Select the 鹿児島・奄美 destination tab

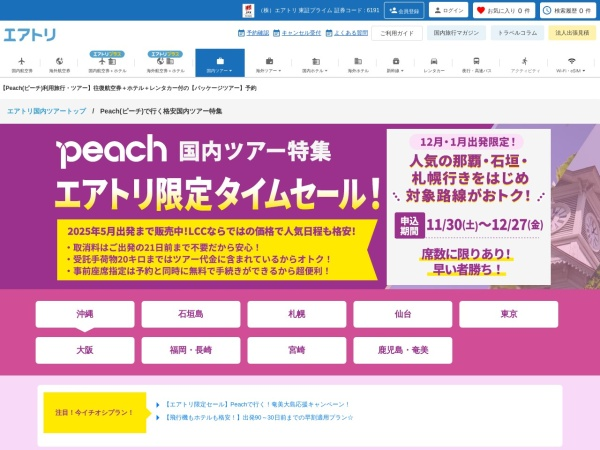(x=403, y=350)
